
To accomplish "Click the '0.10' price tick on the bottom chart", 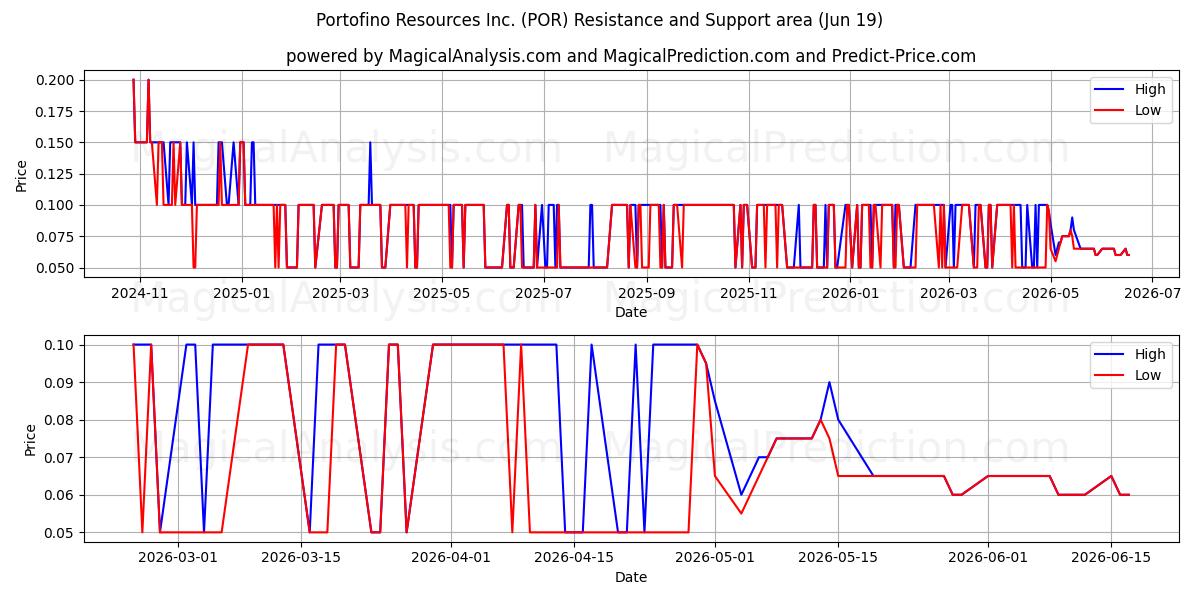I will click(x=61, y=345).
